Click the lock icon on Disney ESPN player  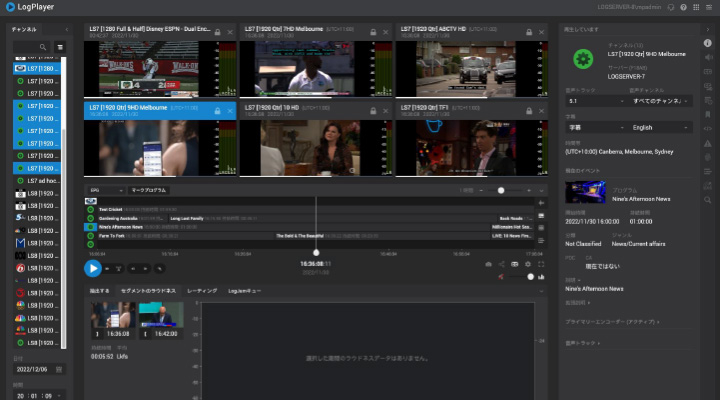point(217,33)
